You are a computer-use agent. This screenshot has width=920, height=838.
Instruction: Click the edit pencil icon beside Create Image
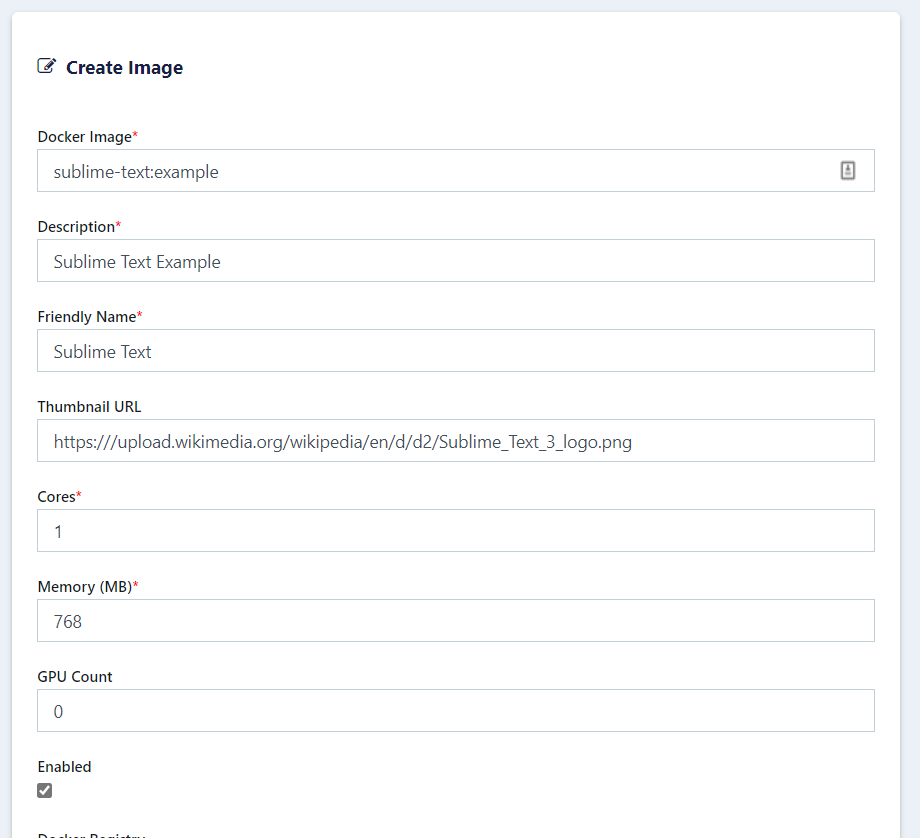[46, 67]
